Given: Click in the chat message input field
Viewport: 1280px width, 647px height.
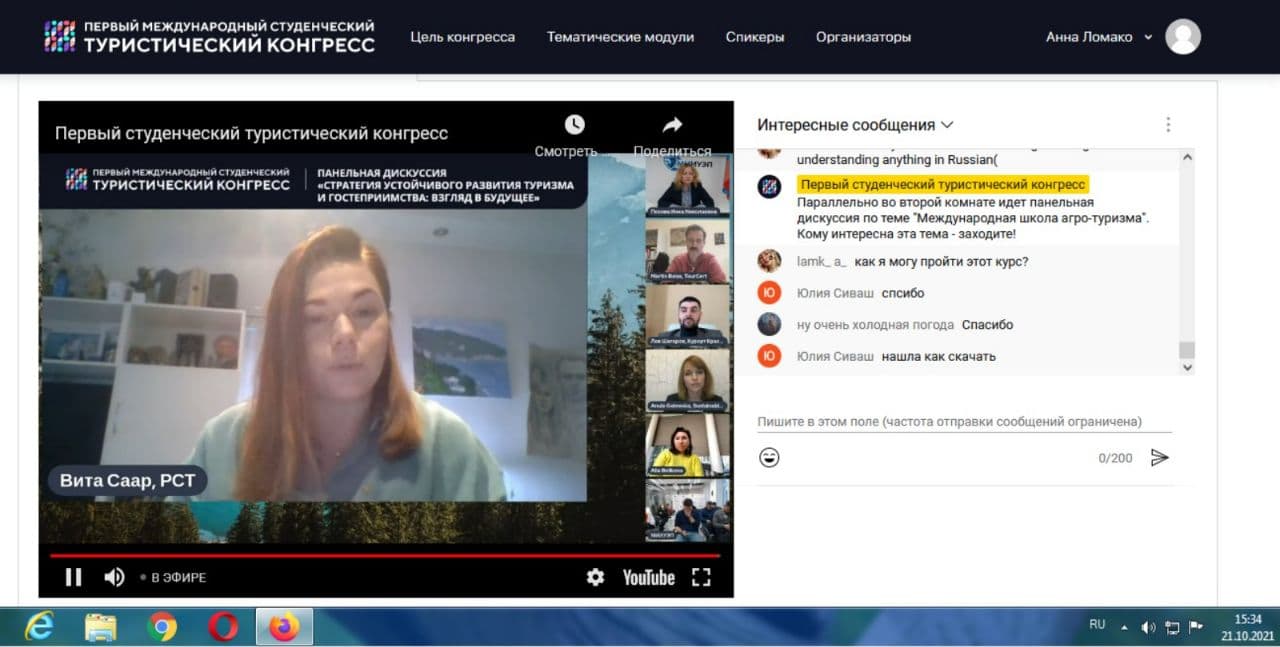Looking at the screenshot, I should tap(964, 422).
